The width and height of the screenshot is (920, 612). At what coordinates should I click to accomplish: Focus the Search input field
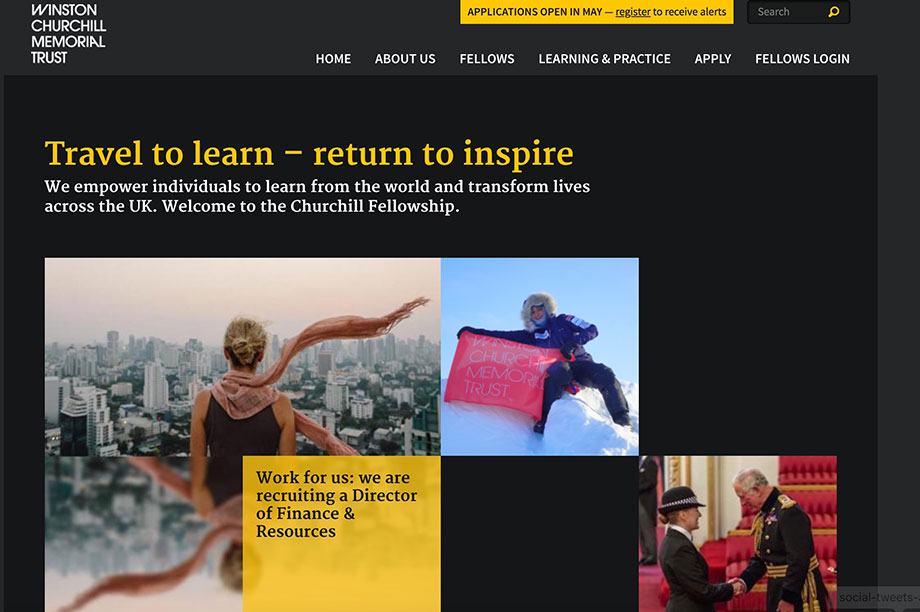(x=790, y=12)
